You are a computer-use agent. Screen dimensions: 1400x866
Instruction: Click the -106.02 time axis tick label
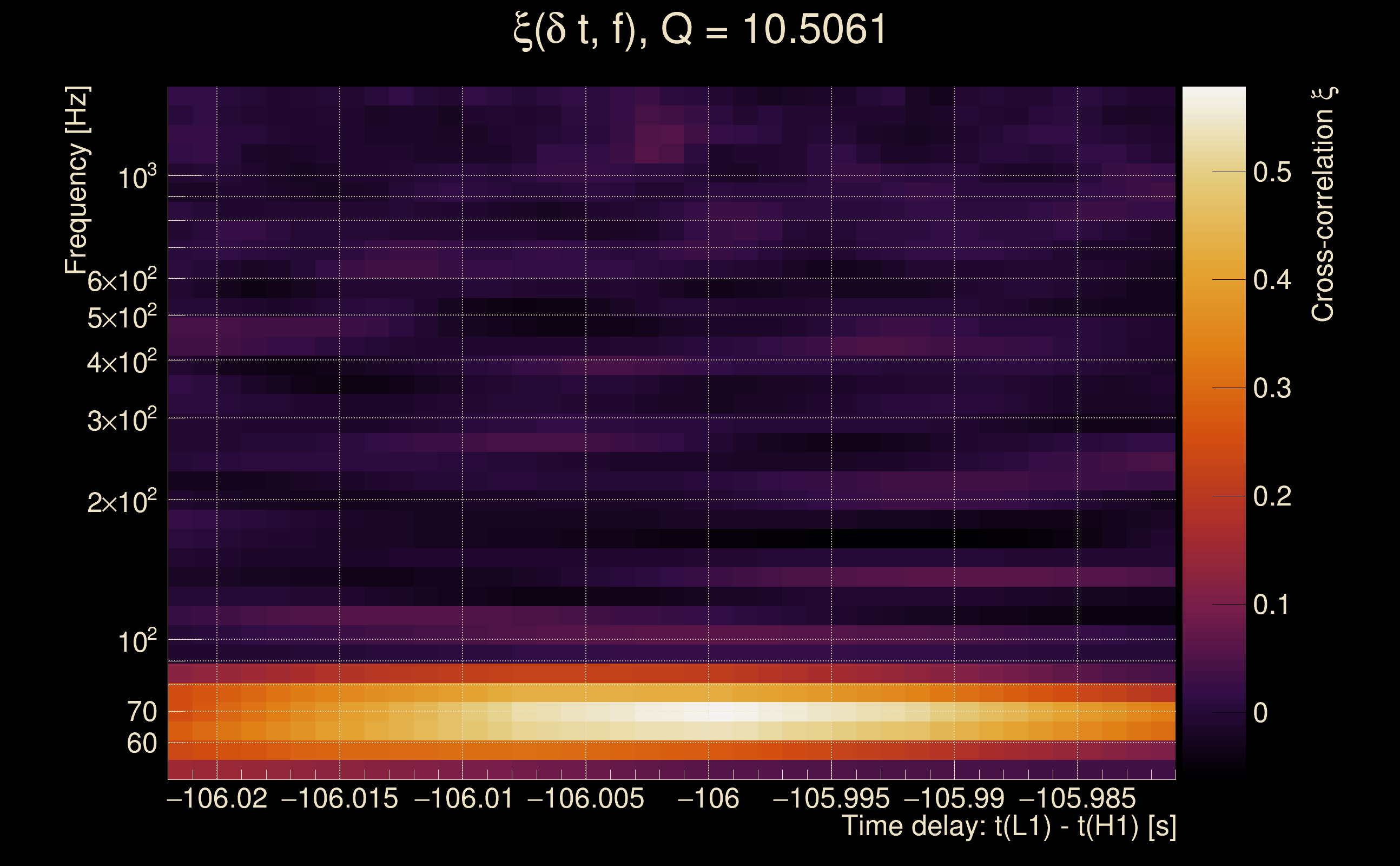tap(217, 798)
